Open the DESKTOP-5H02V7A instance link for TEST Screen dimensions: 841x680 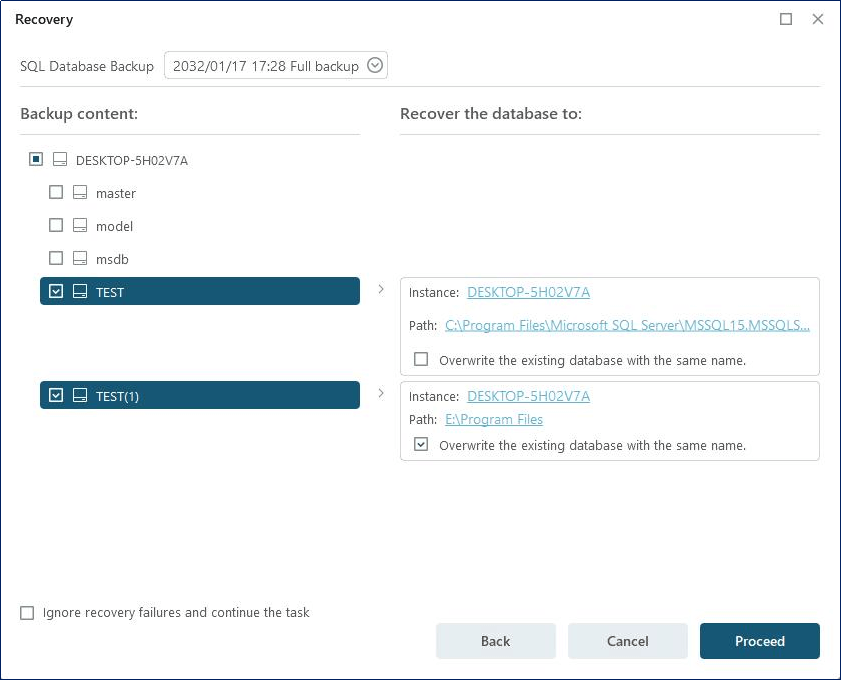pos(528,292)
